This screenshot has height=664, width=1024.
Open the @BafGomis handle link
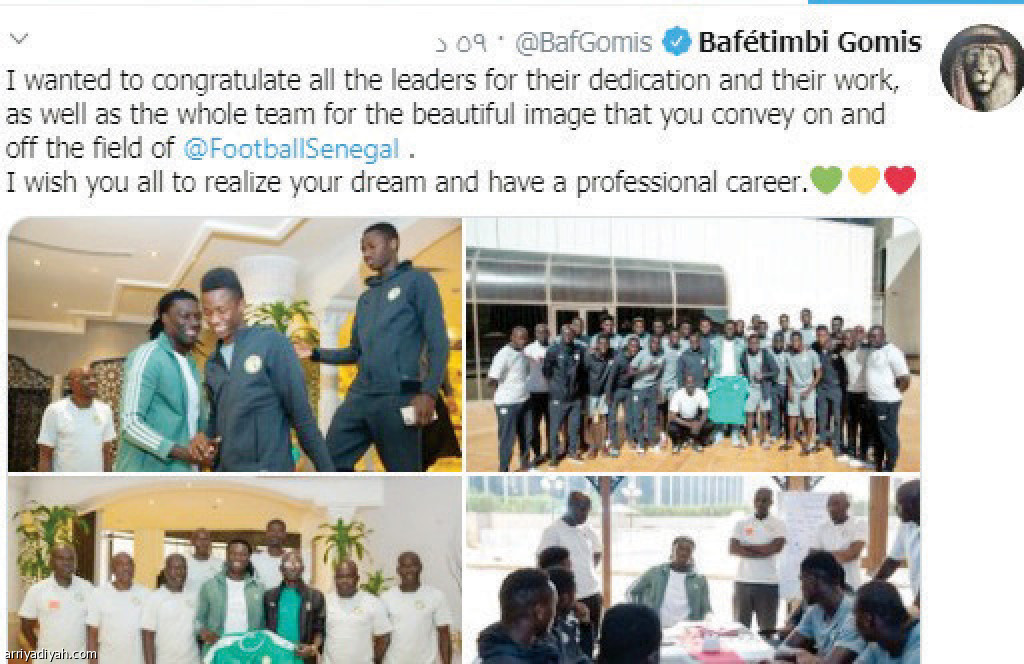[x=583, y=43]
